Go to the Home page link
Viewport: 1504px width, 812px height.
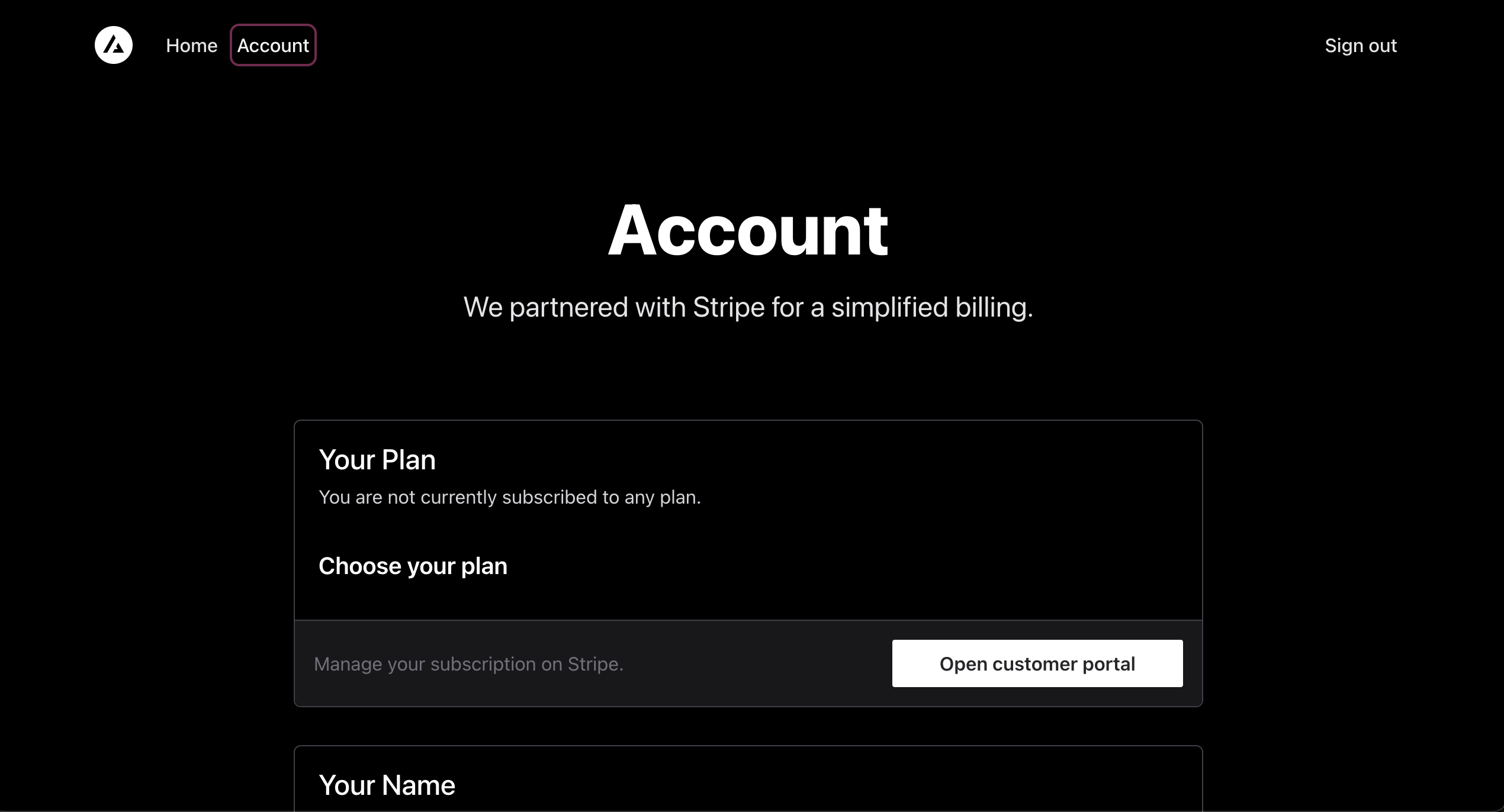(191, 46)
